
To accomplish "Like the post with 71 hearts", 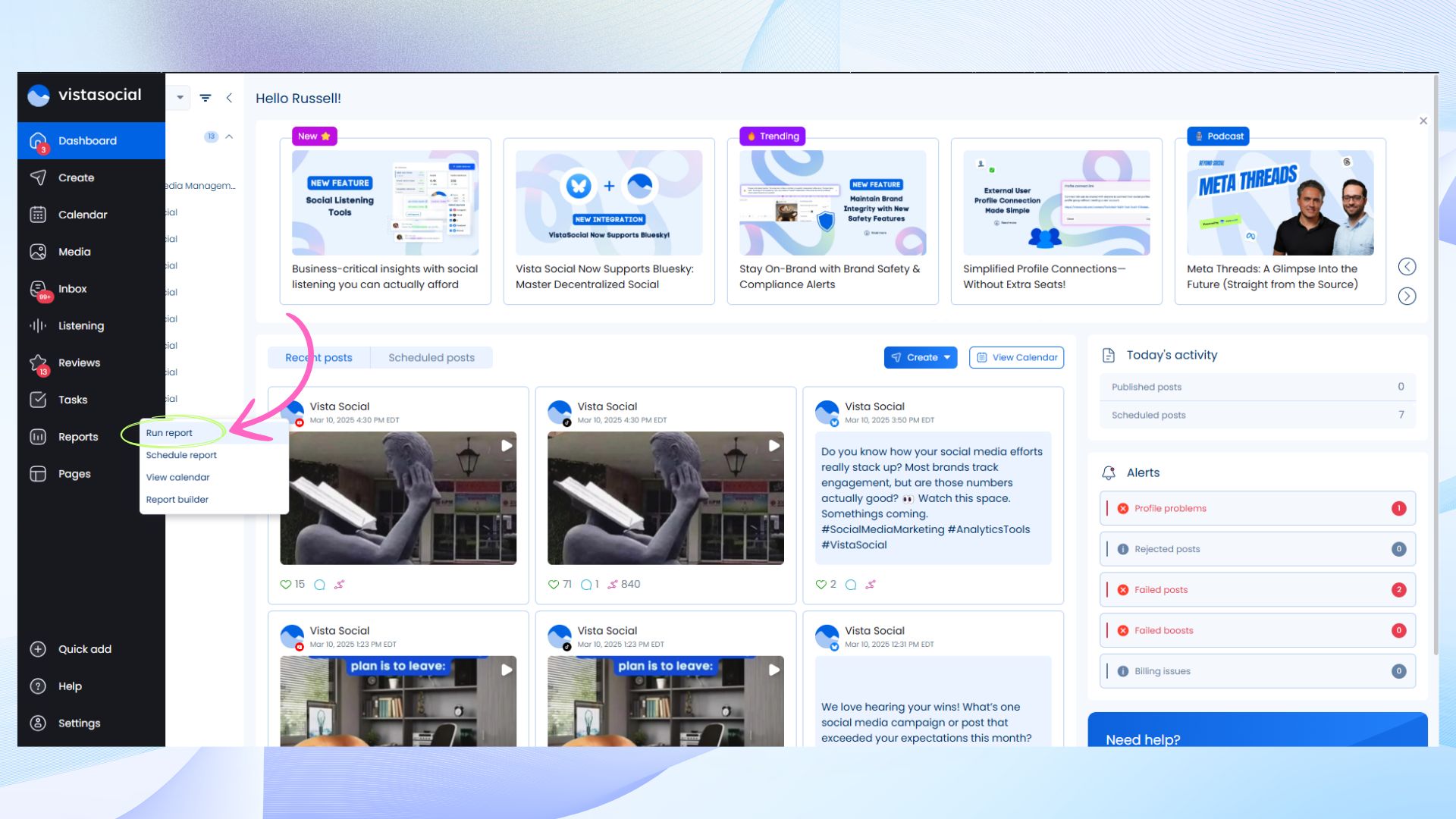I will pos(554,585).
